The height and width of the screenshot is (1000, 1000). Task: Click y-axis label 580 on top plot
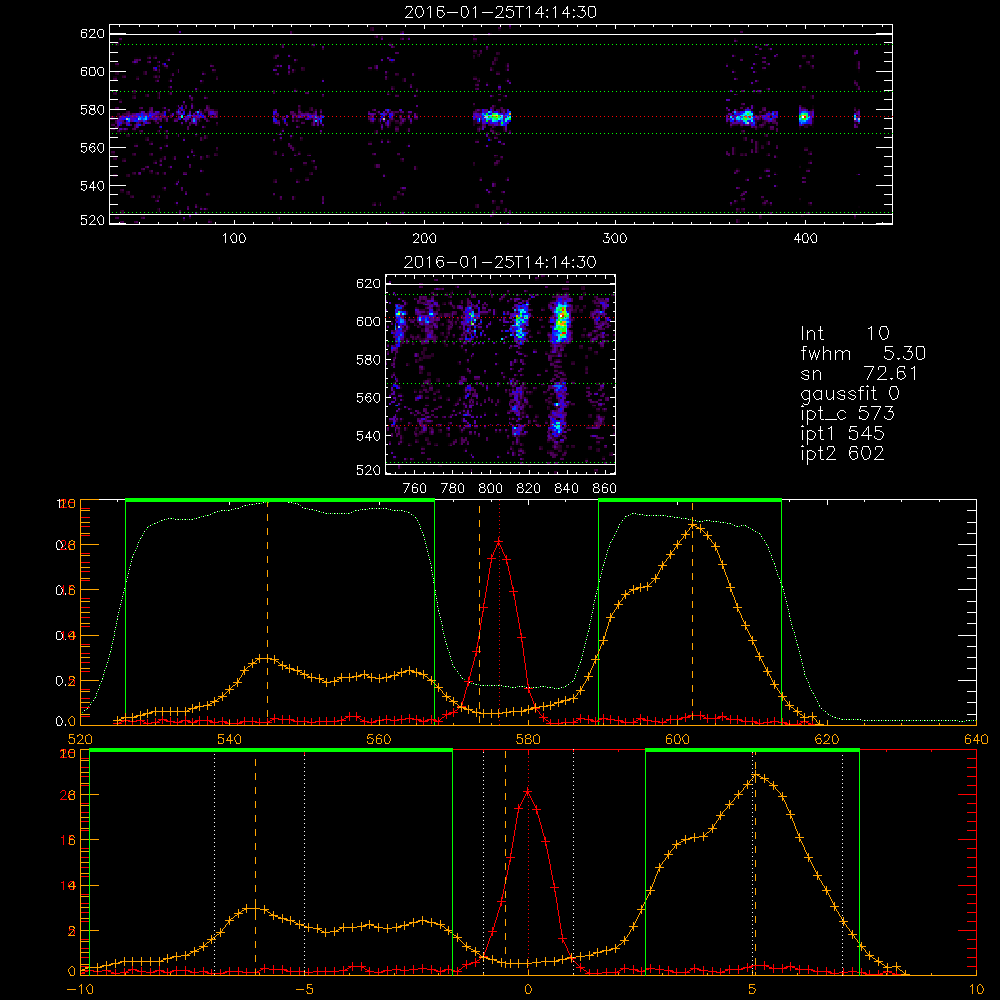pos(92,110)
